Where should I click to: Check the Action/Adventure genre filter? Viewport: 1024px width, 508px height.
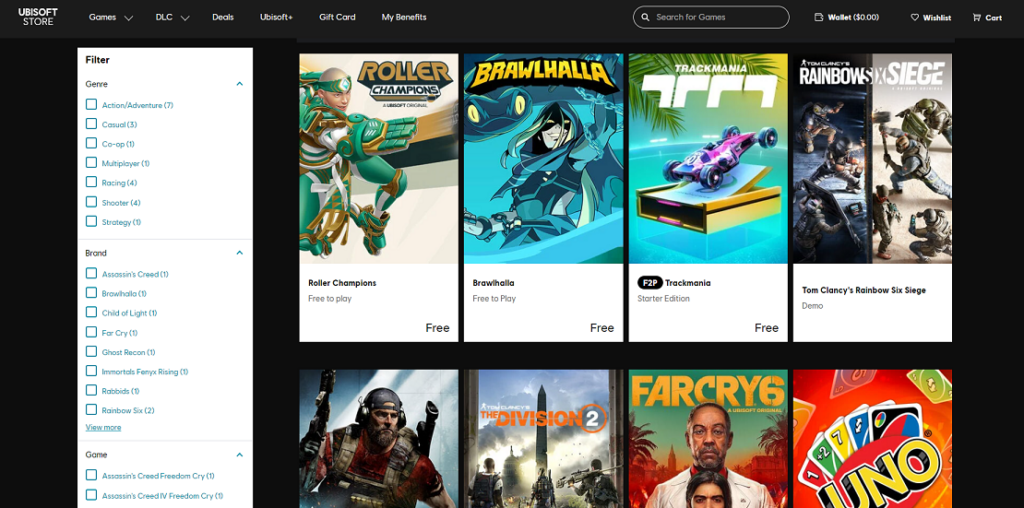click(x=91, y=104)
